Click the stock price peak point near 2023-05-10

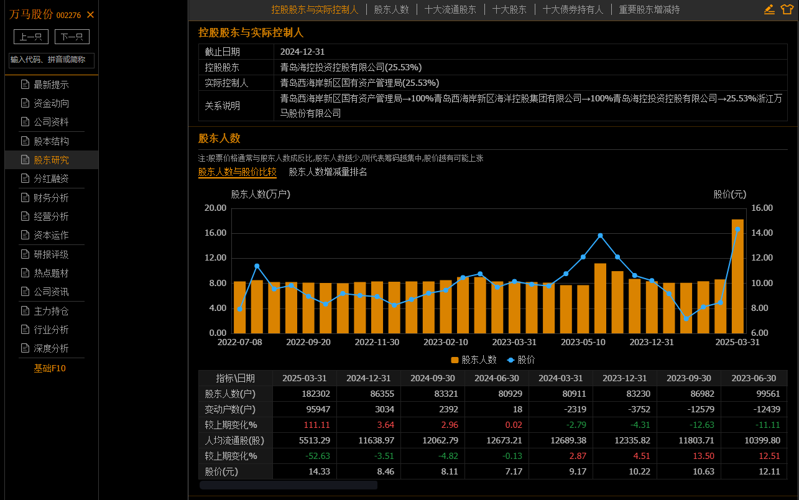(600, 235)
